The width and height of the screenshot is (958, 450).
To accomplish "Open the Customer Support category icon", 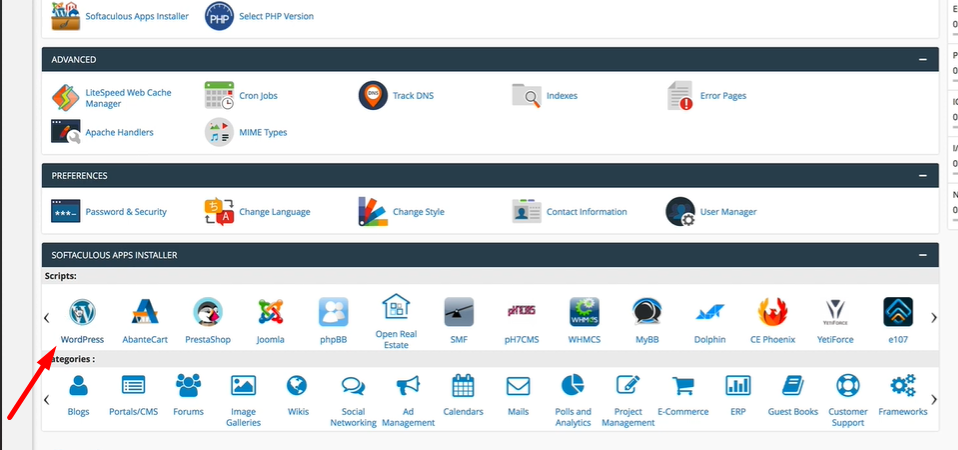I will (x=848, y=386).
